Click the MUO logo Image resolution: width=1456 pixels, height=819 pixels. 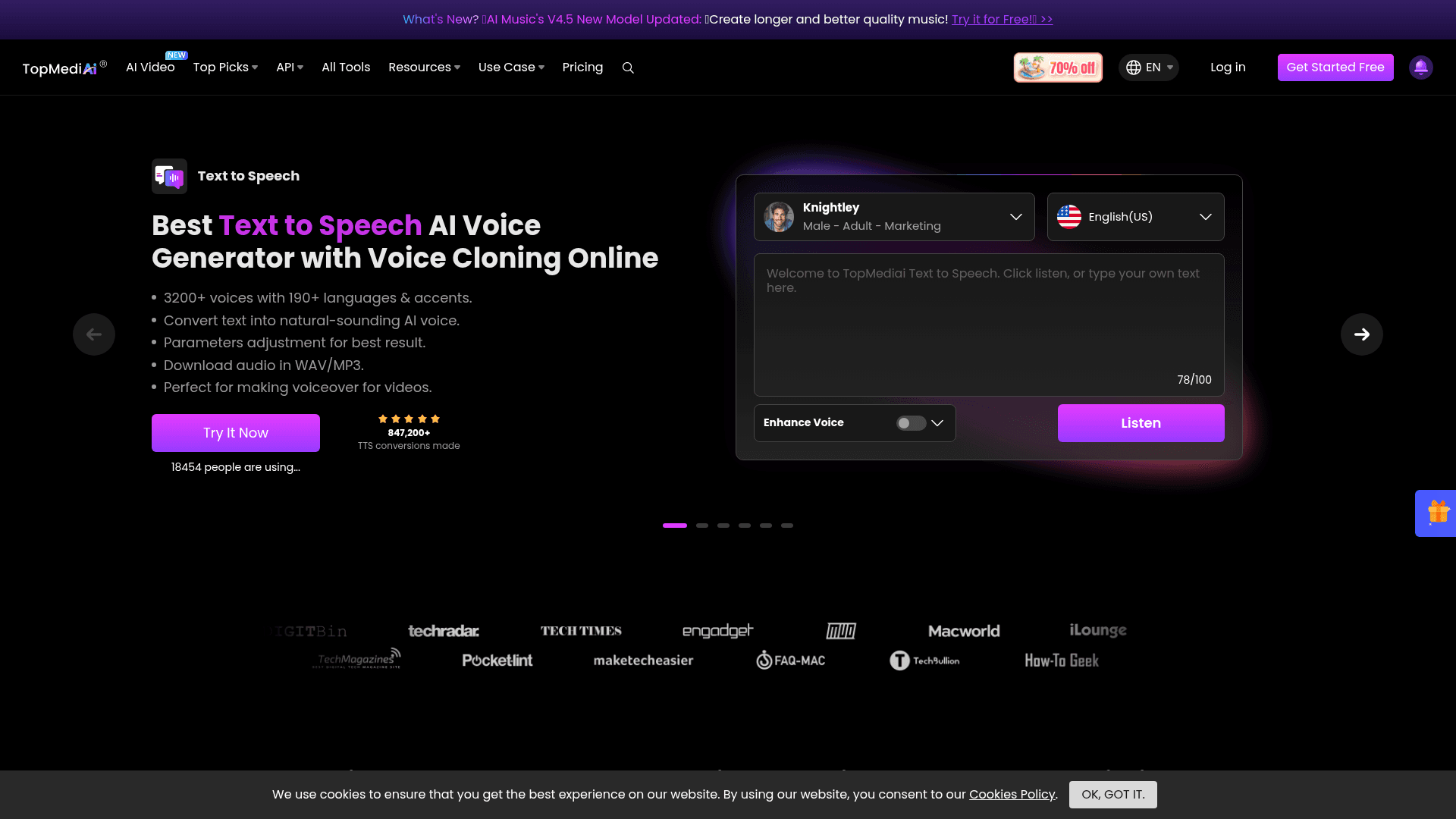(841, 631)
